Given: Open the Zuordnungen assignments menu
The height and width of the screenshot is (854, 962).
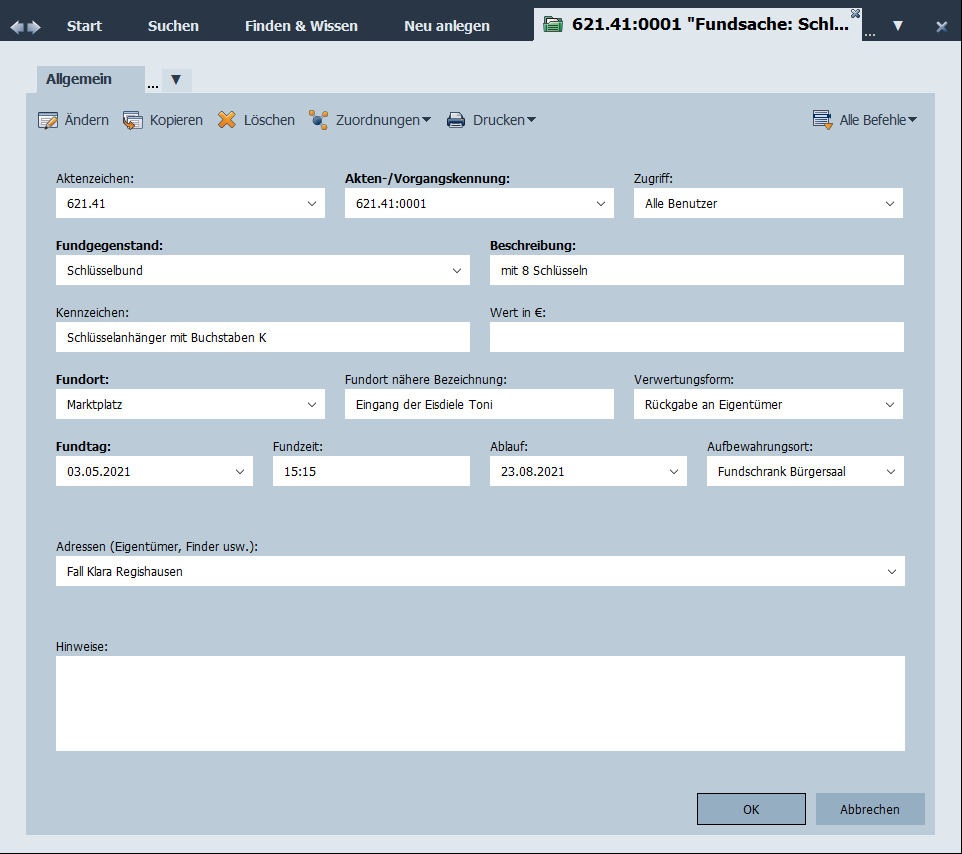Looking at the screenshot, I should coord(369,120).
